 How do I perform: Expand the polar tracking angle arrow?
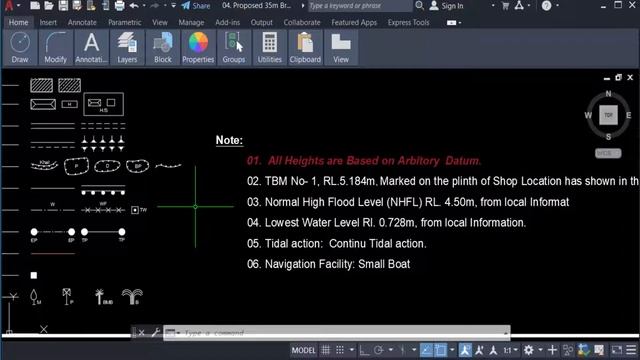(x=391, y=350)
